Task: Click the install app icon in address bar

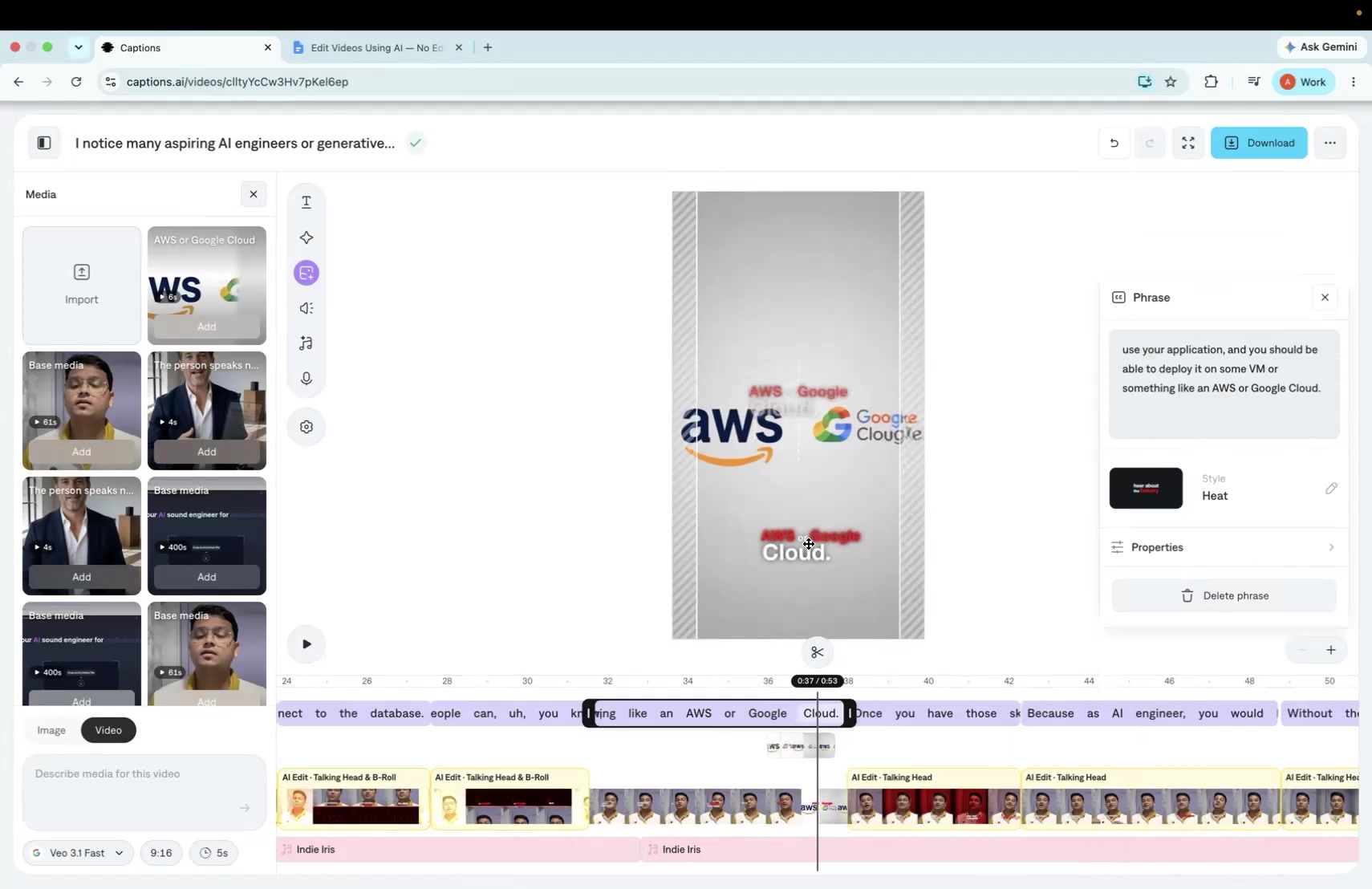Action: (1144, 82)
